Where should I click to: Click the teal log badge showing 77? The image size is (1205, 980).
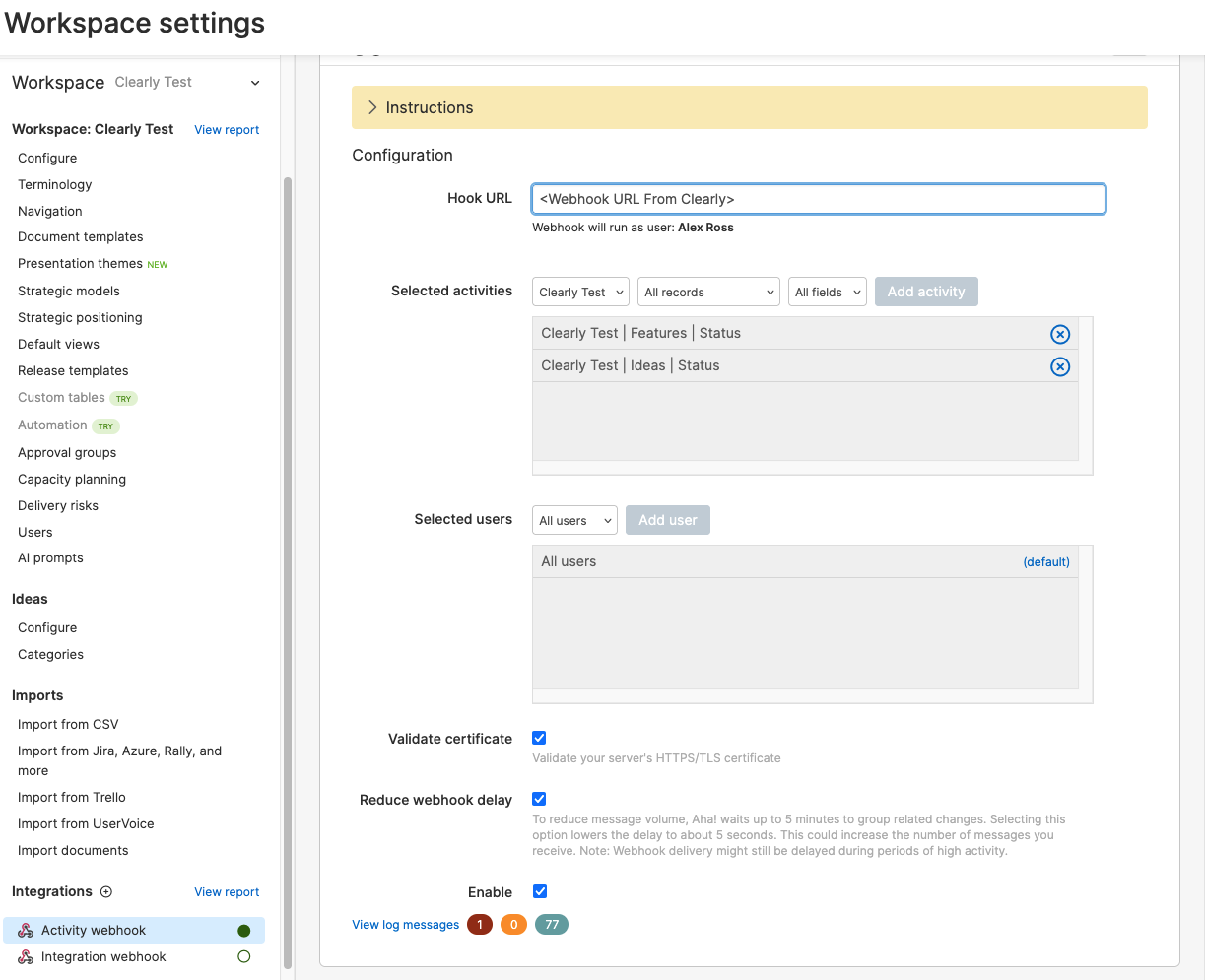[x=552, y=925]
